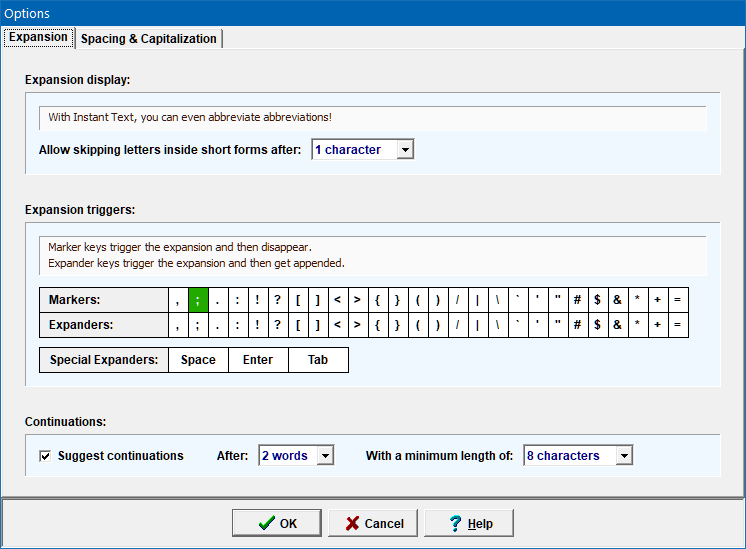Toggle the right bracket ] in Markers row

coord(318,300)
